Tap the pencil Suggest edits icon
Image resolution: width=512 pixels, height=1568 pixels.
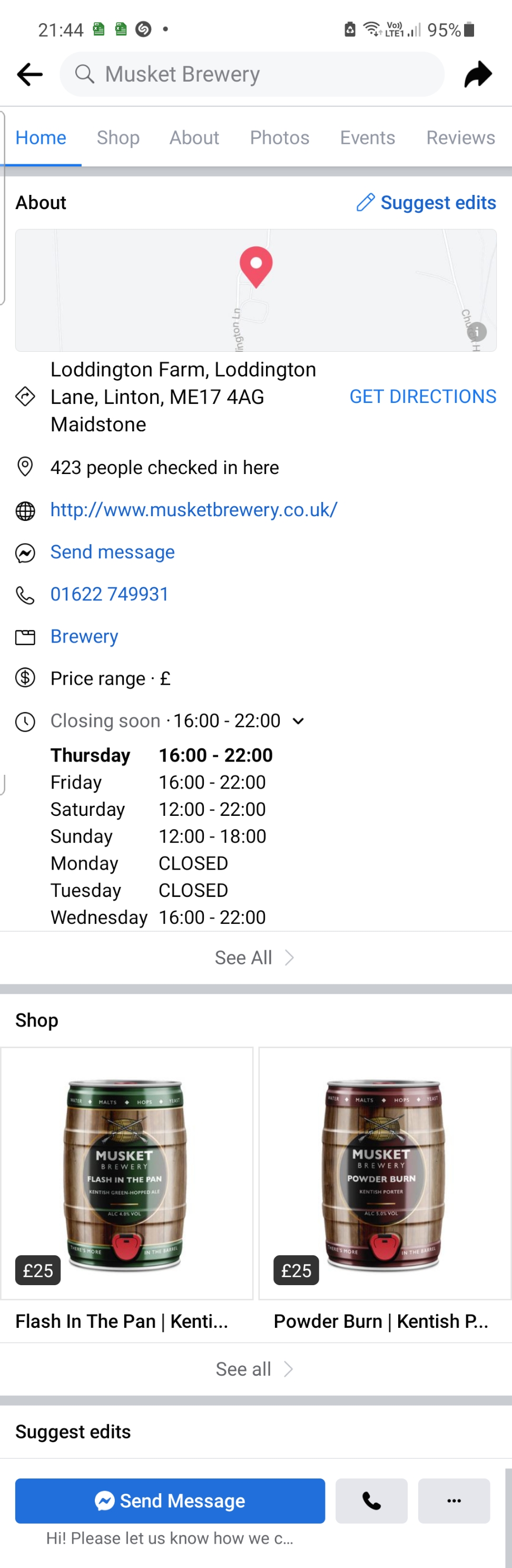pyautogui.click(x=365, y=203)
